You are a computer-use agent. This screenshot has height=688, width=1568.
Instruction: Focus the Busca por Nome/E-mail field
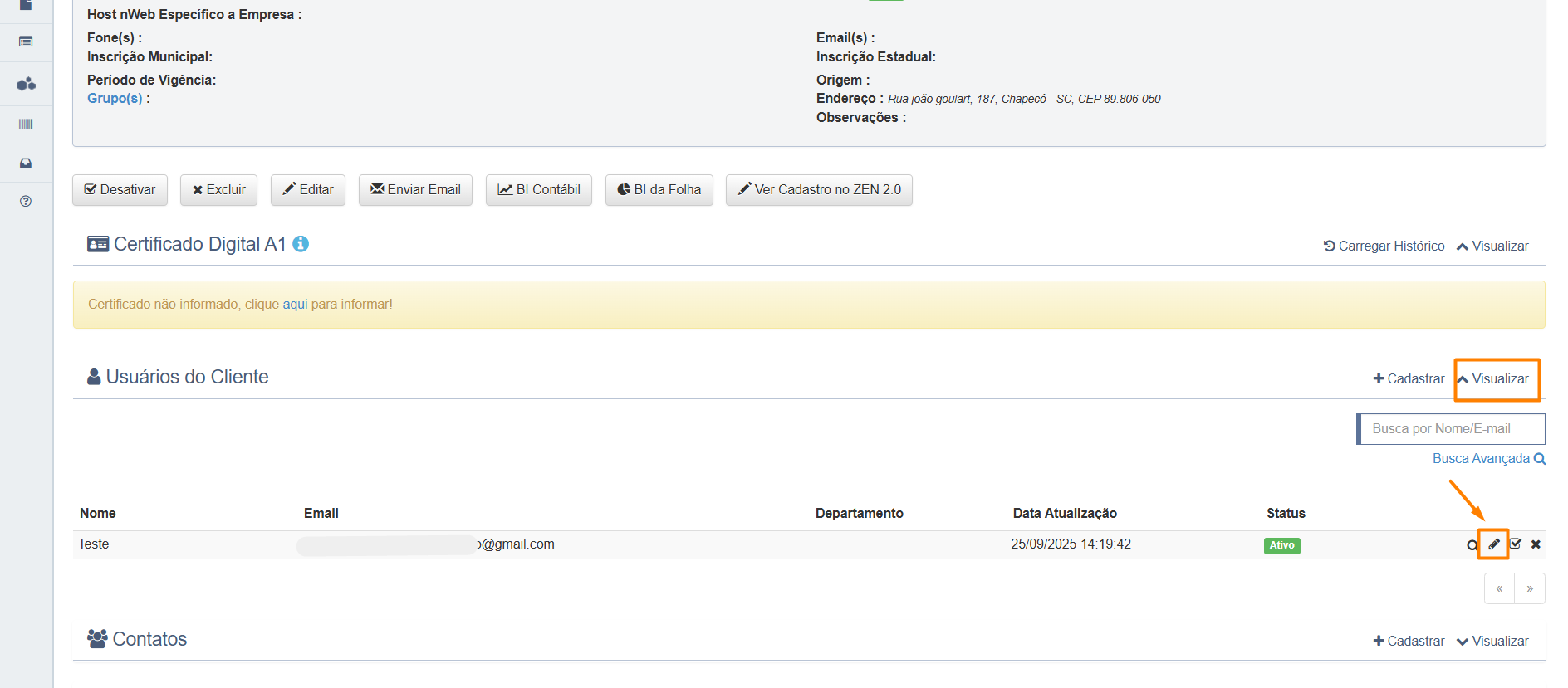pyautogui.click(x=1451, y=429)
